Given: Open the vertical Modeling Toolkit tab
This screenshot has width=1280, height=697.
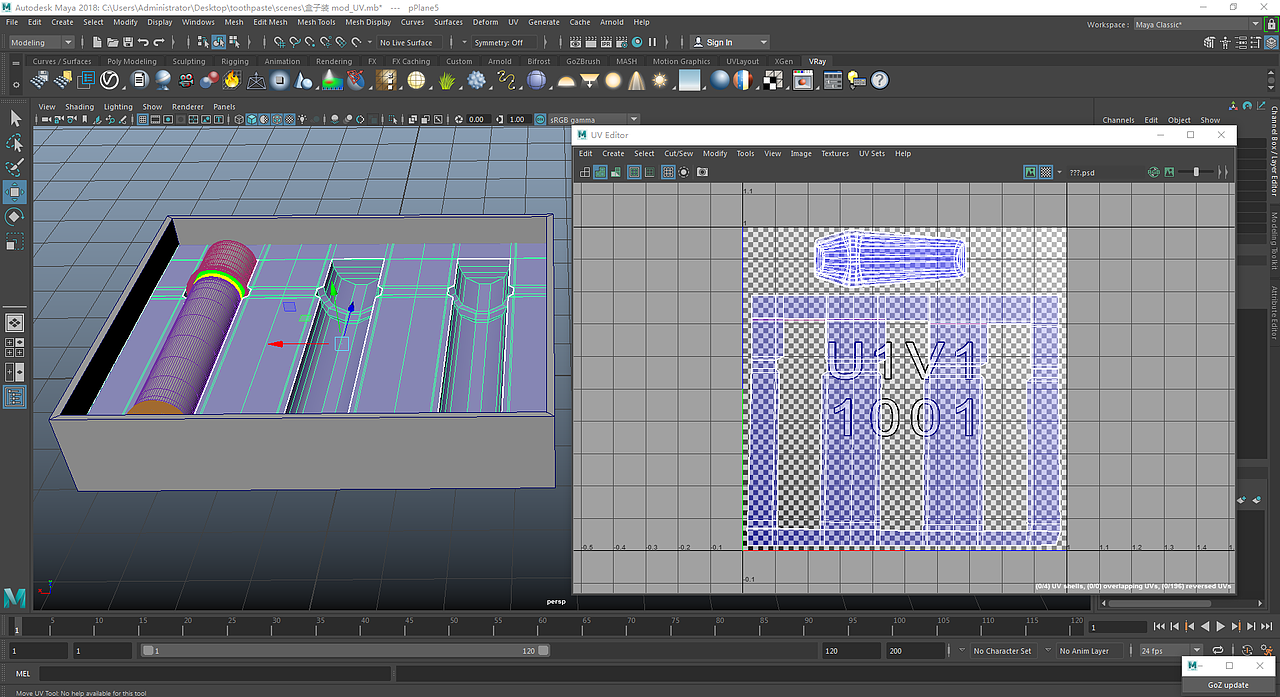Looking at the screenshot, I should (1274, 242).
